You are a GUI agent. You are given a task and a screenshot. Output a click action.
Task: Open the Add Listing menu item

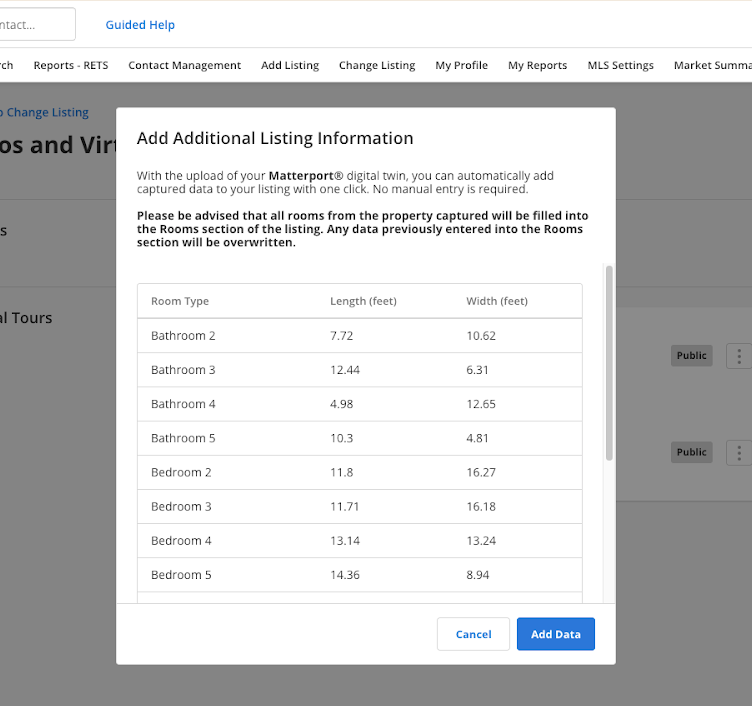(290, 65)
